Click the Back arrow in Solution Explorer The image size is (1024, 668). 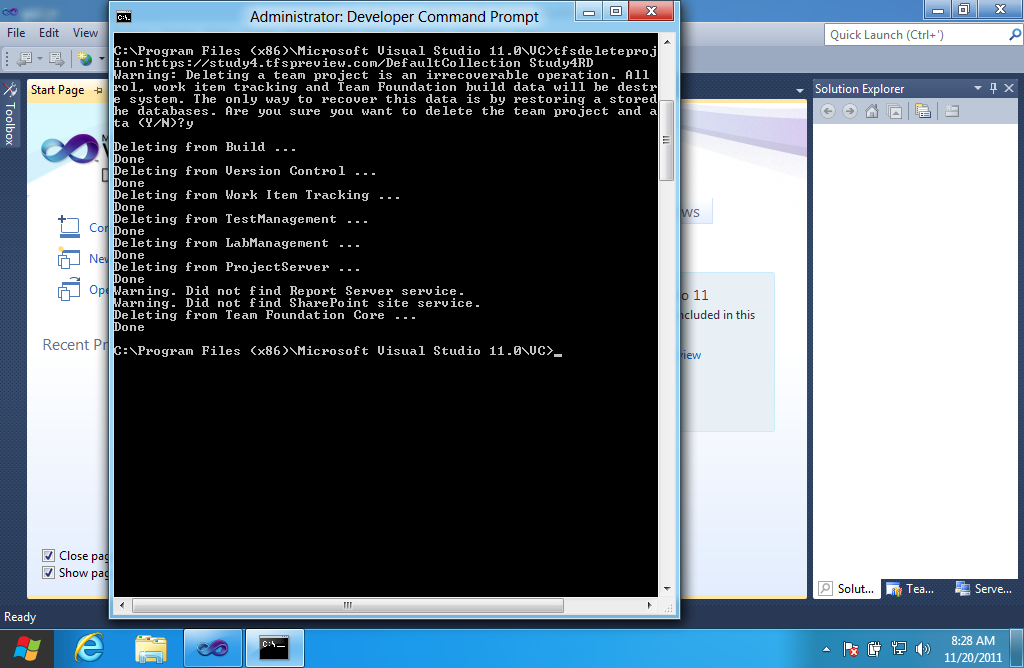pos(827,111)
